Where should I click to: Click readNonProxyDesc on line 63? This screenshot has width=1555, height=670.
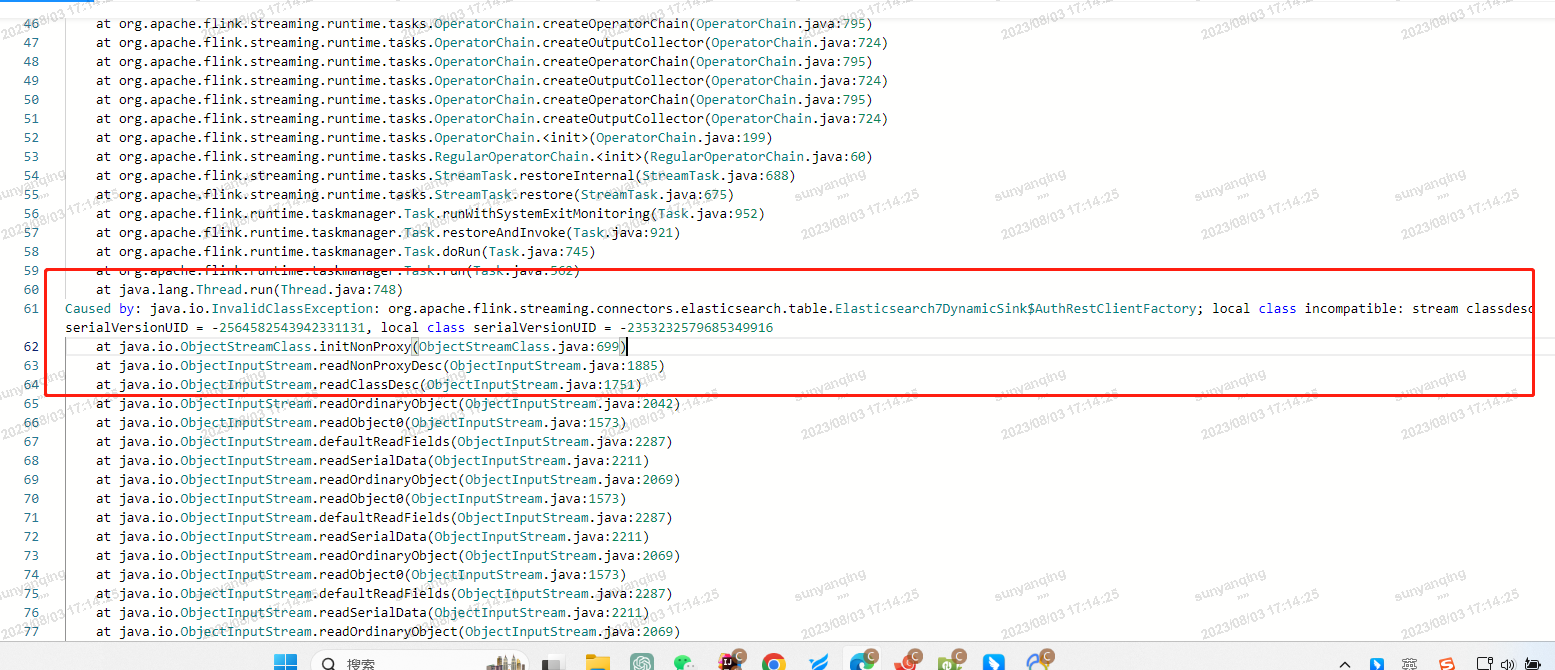[x=380, y=366]
